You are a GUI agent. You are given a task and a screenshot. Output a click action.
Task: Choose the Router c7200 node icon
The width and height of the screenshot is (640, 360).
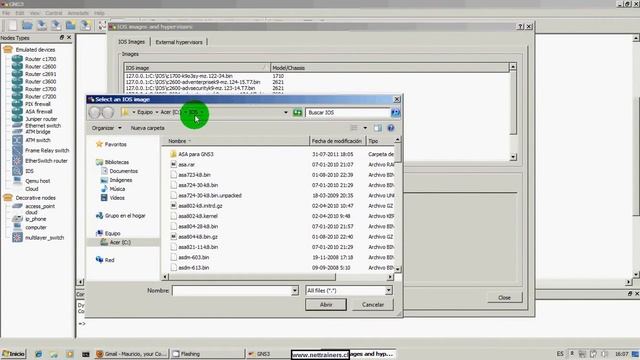pos(17,96)
